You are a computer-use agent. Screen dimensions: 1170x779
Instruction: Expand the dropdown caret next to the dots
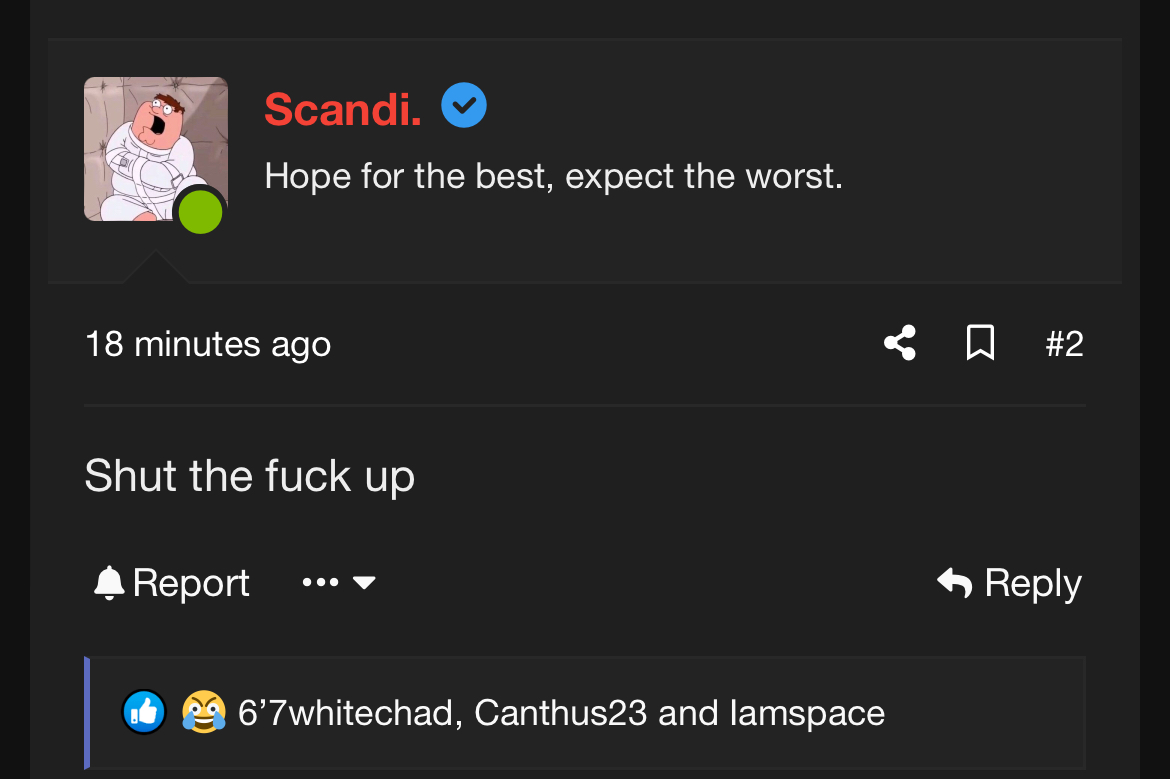(x=364, y=583)
